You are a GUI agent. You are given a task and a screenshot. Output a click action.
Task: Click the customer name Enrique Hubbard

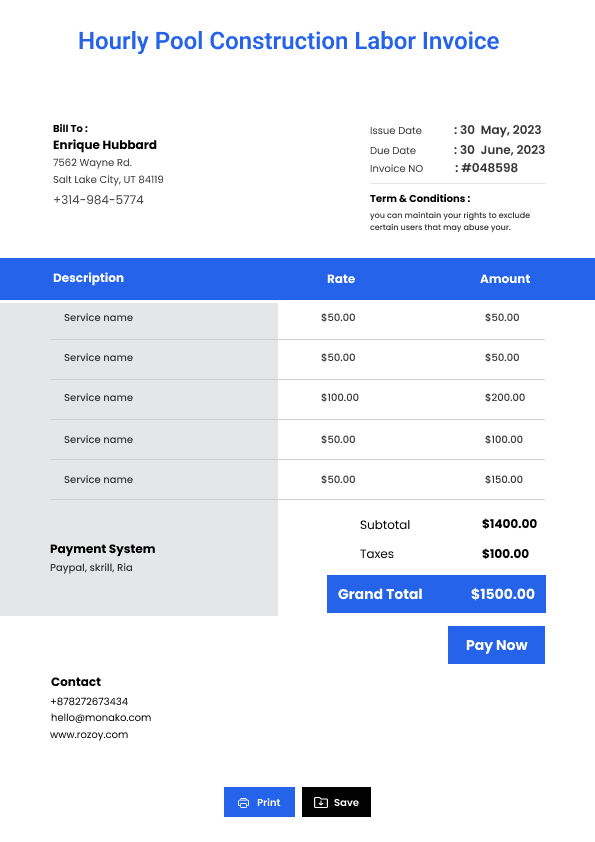(x=105, y=145)
